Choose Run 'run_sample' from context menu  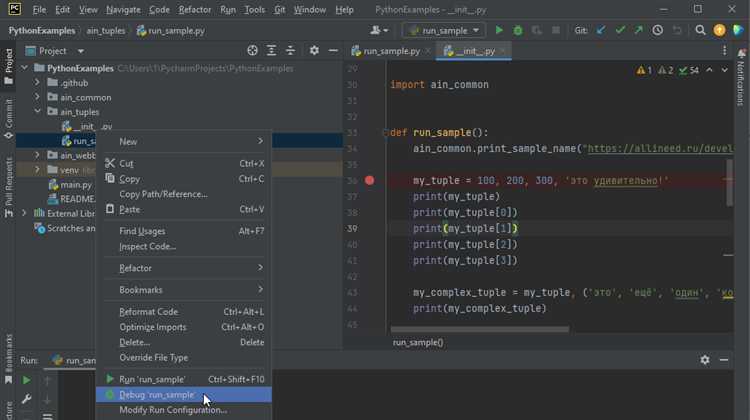(184, 379)
